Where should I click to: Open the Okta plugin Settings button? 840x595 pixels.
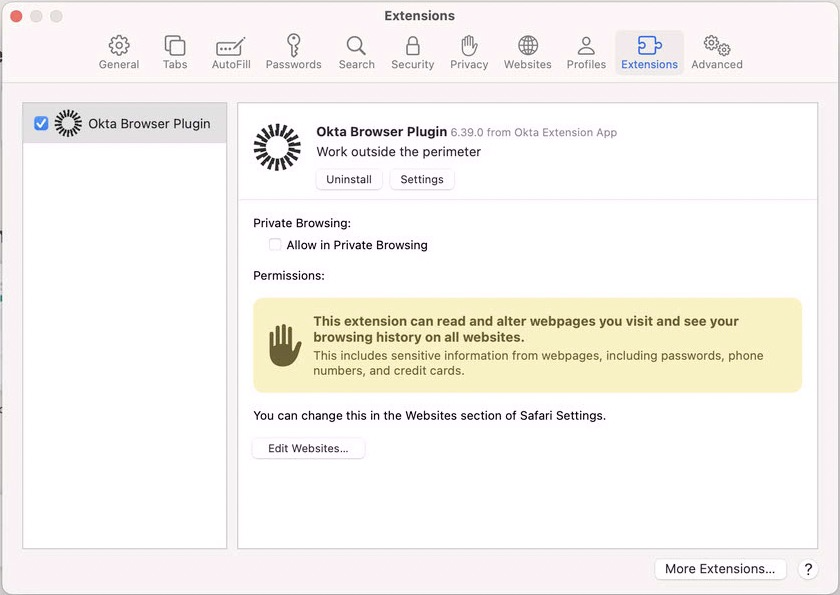pos(422,179)
